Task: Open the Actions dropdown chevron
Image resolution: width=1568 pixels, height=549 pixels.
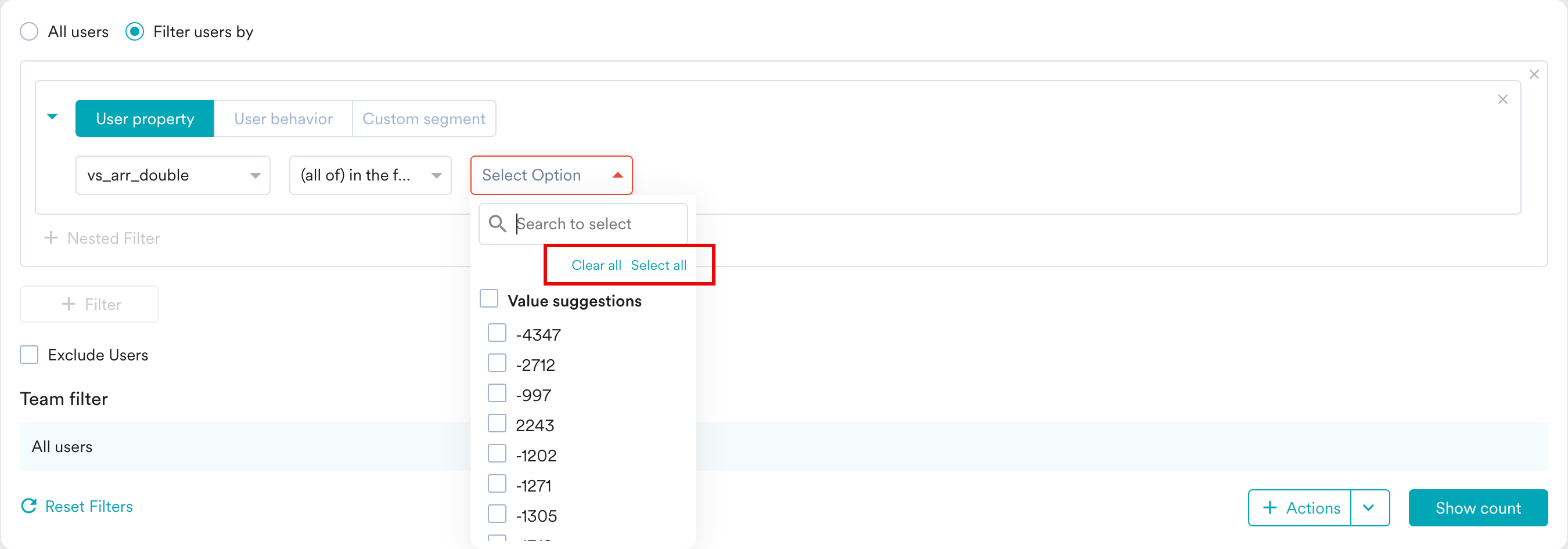Action: pos(1368,508)
